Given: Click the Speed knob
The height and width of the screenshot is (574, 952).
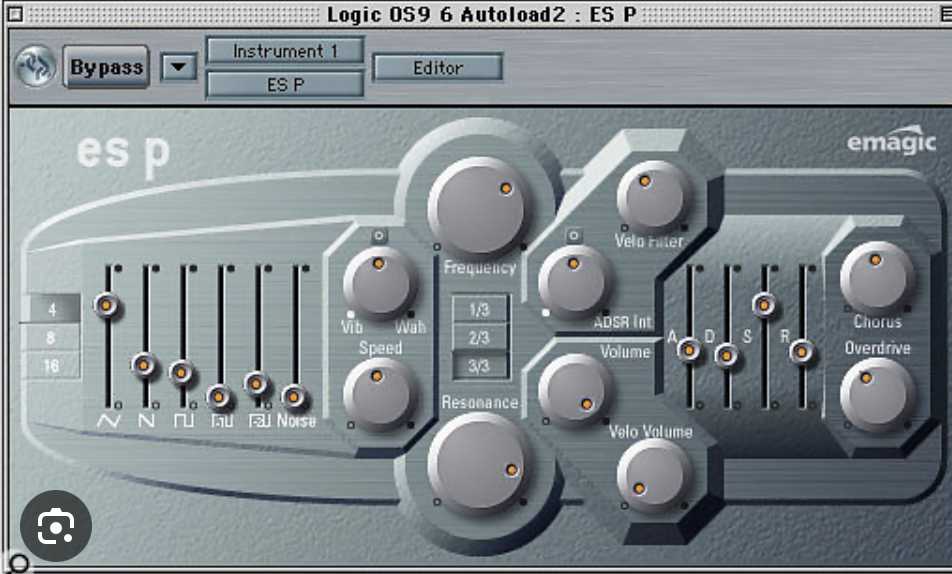Looking at the screenshot, I should pyautogui.click(x=380, y=395).
